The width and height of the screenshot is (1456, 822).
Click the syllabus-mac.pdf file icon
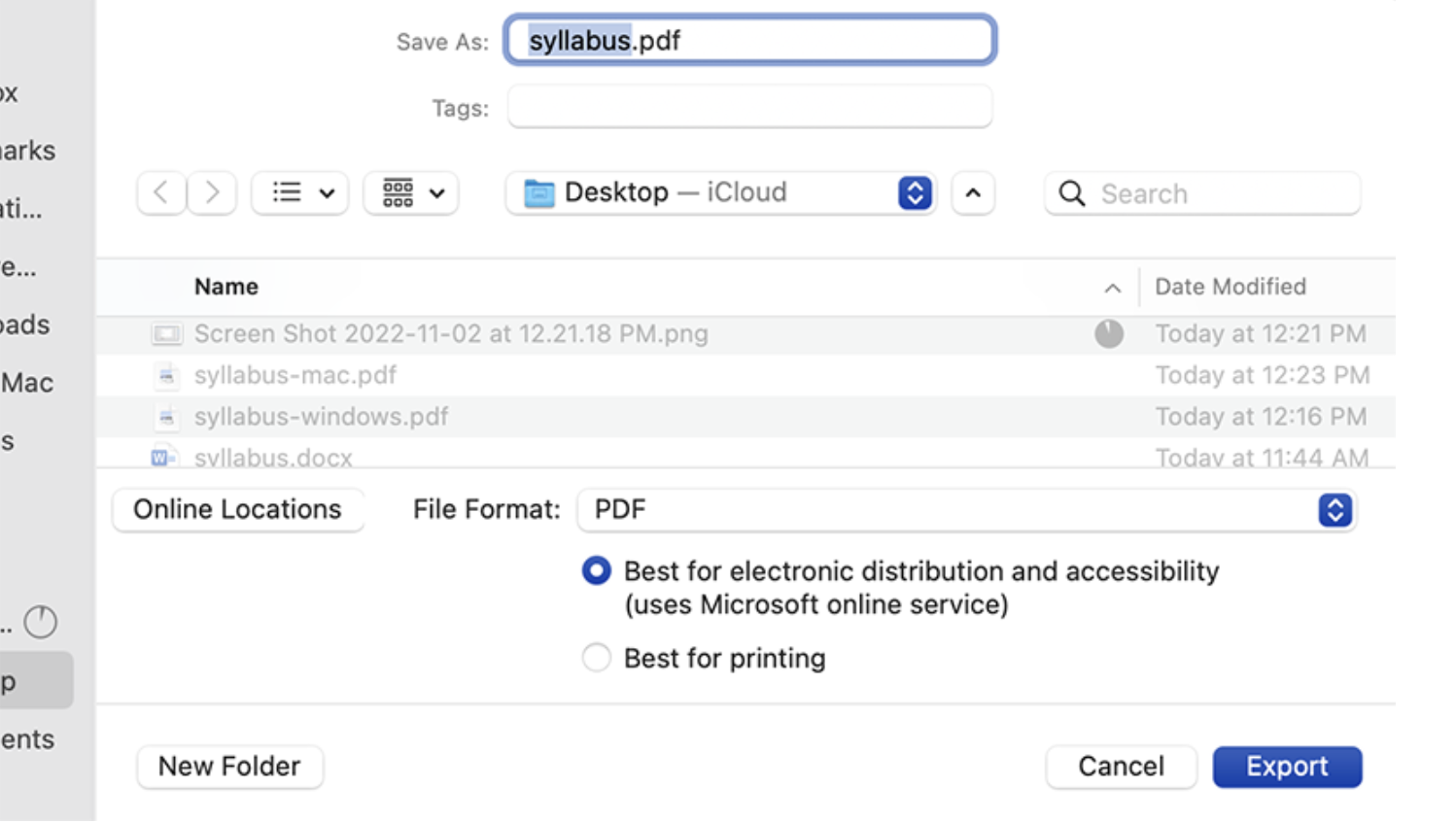(x=166, y=375)
